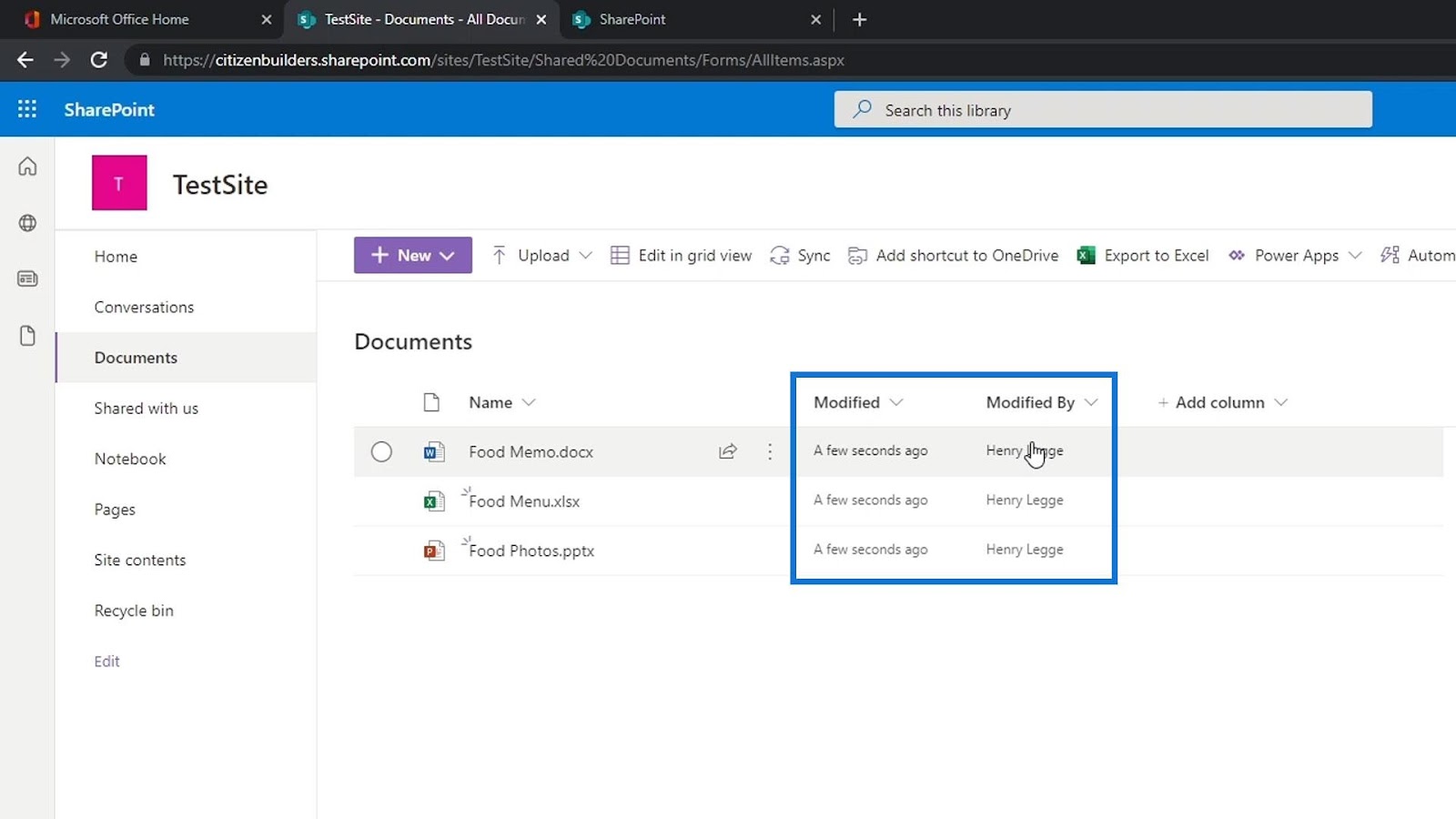This screenshot has height=819, width=1456.
Task: Go back in browser history
Action: [25, 60]
